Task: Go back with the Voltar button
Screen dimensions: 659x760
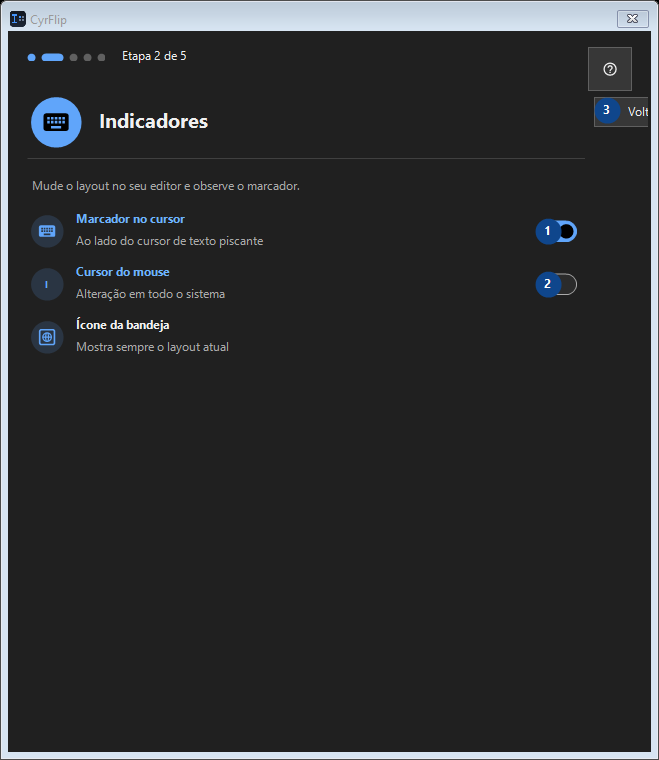Action: point(621,112)
